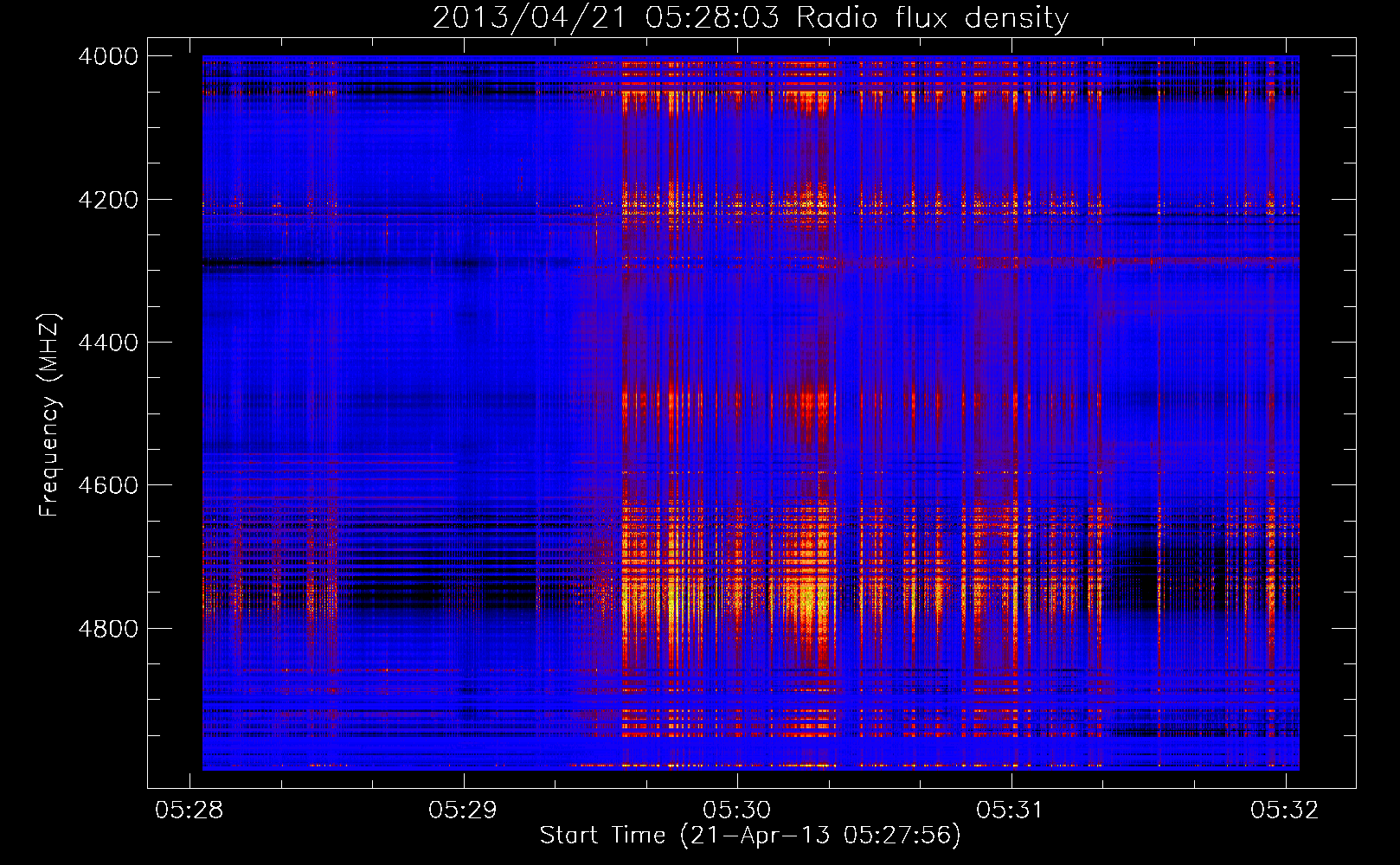Click the 4200 frequency axis label
This screenshot has width=1400, height=865.
click(x=108, y=200)
